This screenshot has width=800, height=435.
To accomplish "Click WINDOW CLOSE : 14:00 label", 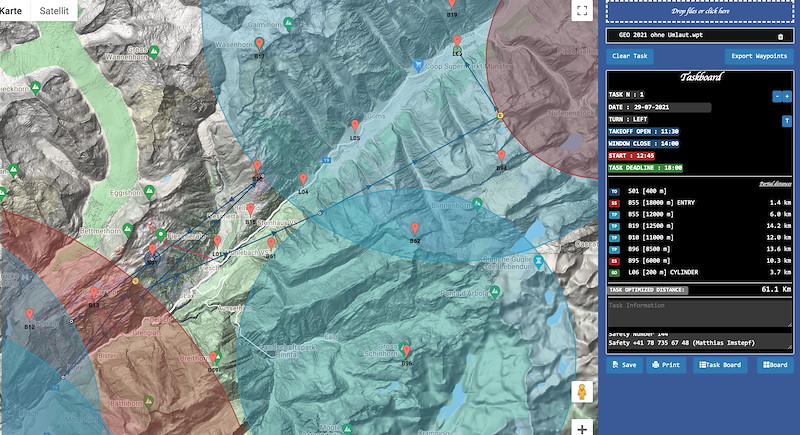I will pyautogui.click(x=643, y=144).
